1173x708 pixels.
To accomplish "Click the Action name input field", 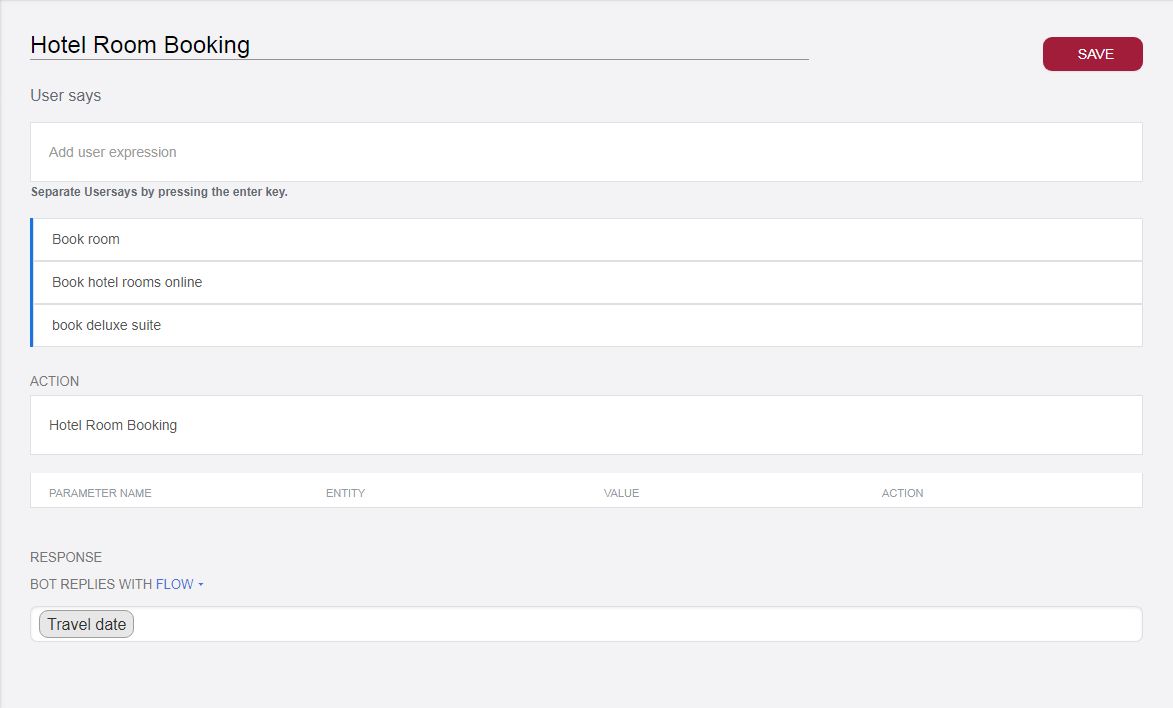I will [586, 425].
